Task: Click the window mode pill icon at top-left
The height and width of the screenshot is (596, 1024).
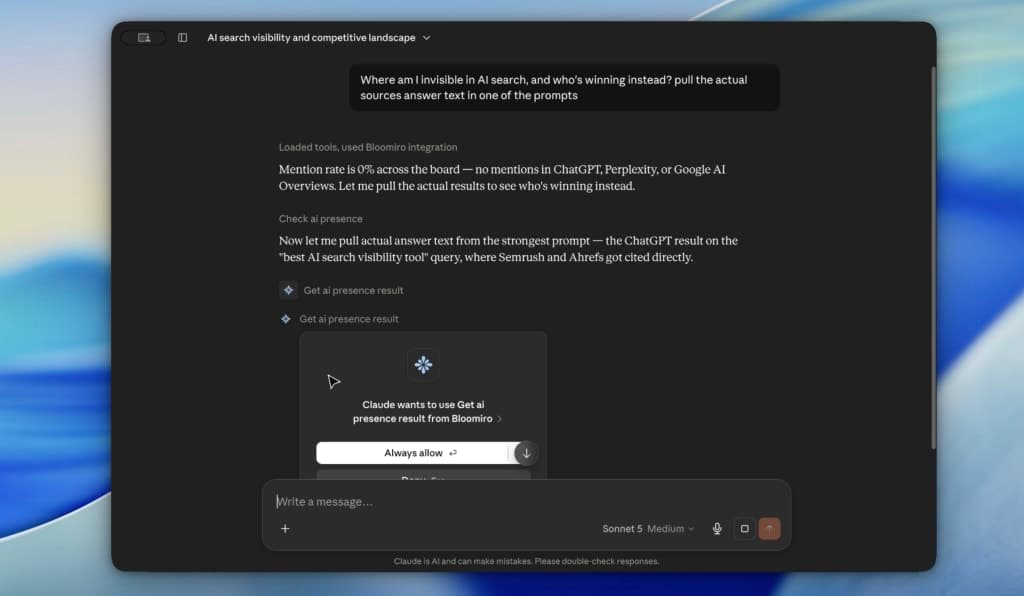Action: tap(144, 38)
